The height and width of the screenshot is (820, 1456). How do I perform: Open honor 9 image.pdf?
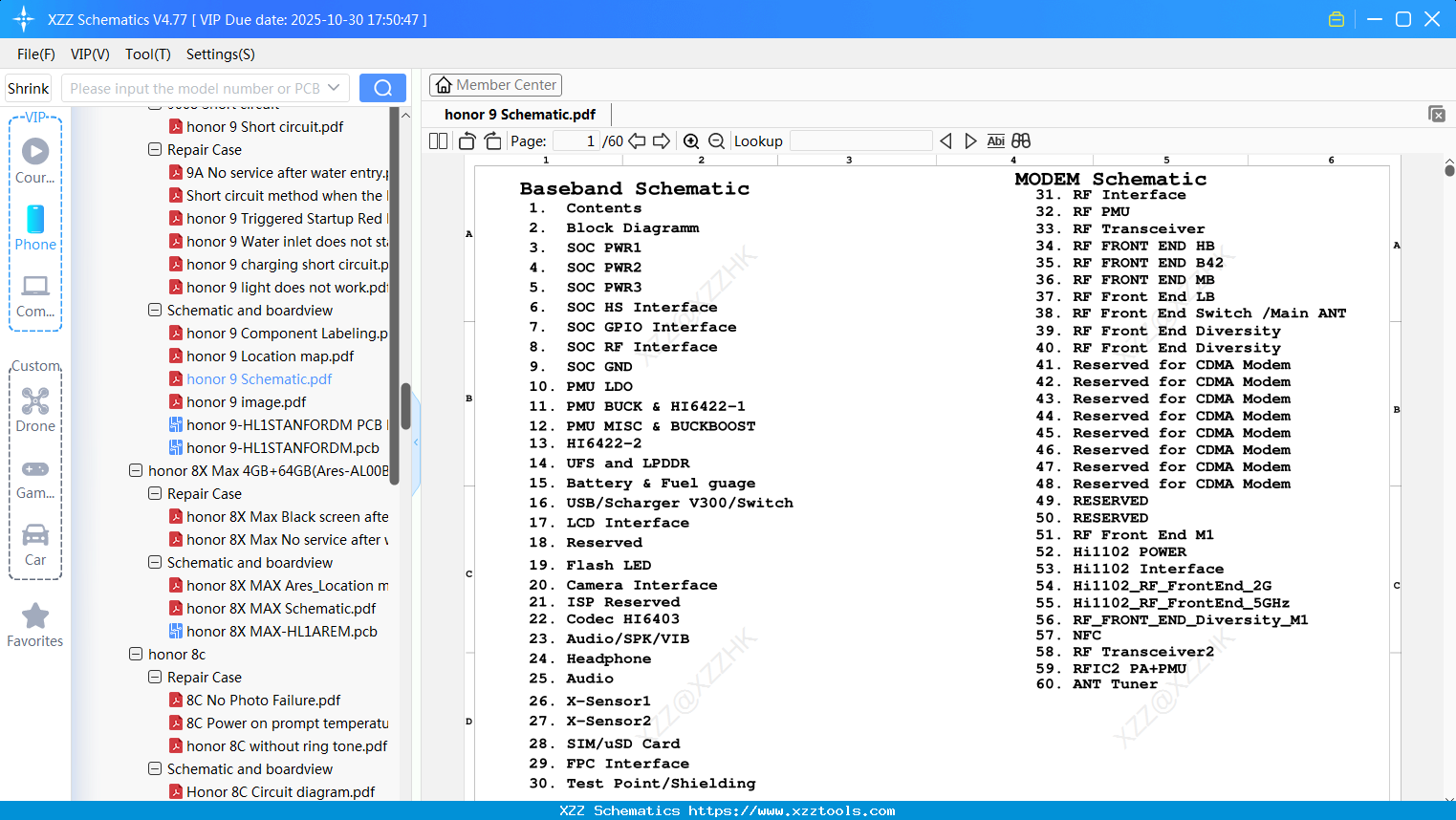click(x=237, y=401)
